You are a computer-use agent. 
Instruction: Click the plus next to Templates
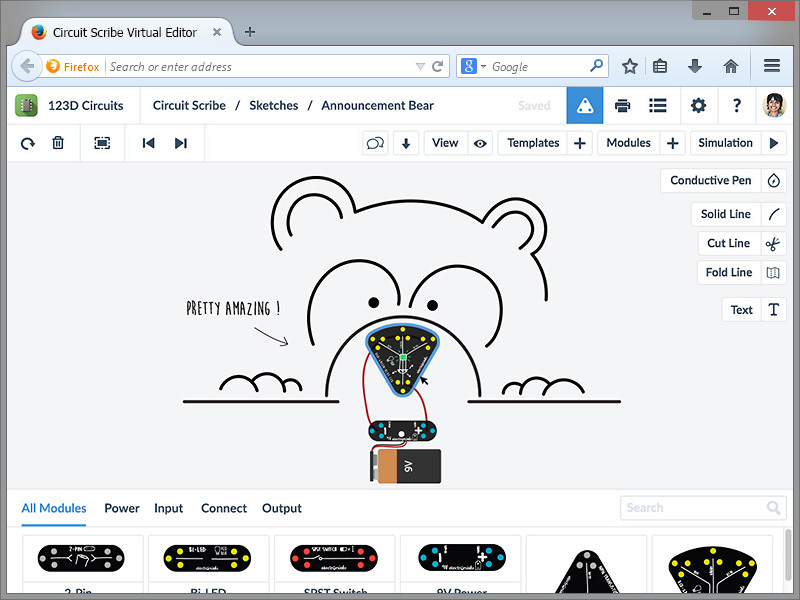click(580, 143)
